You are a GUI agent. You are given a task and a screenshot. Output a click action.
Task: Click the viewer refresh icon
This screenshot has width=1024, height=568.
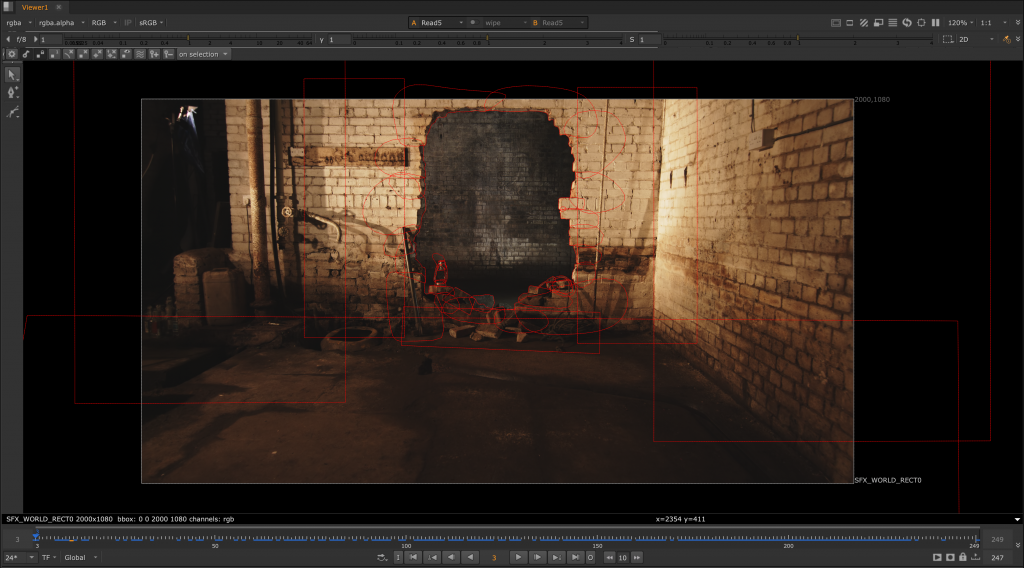point(907,22)
